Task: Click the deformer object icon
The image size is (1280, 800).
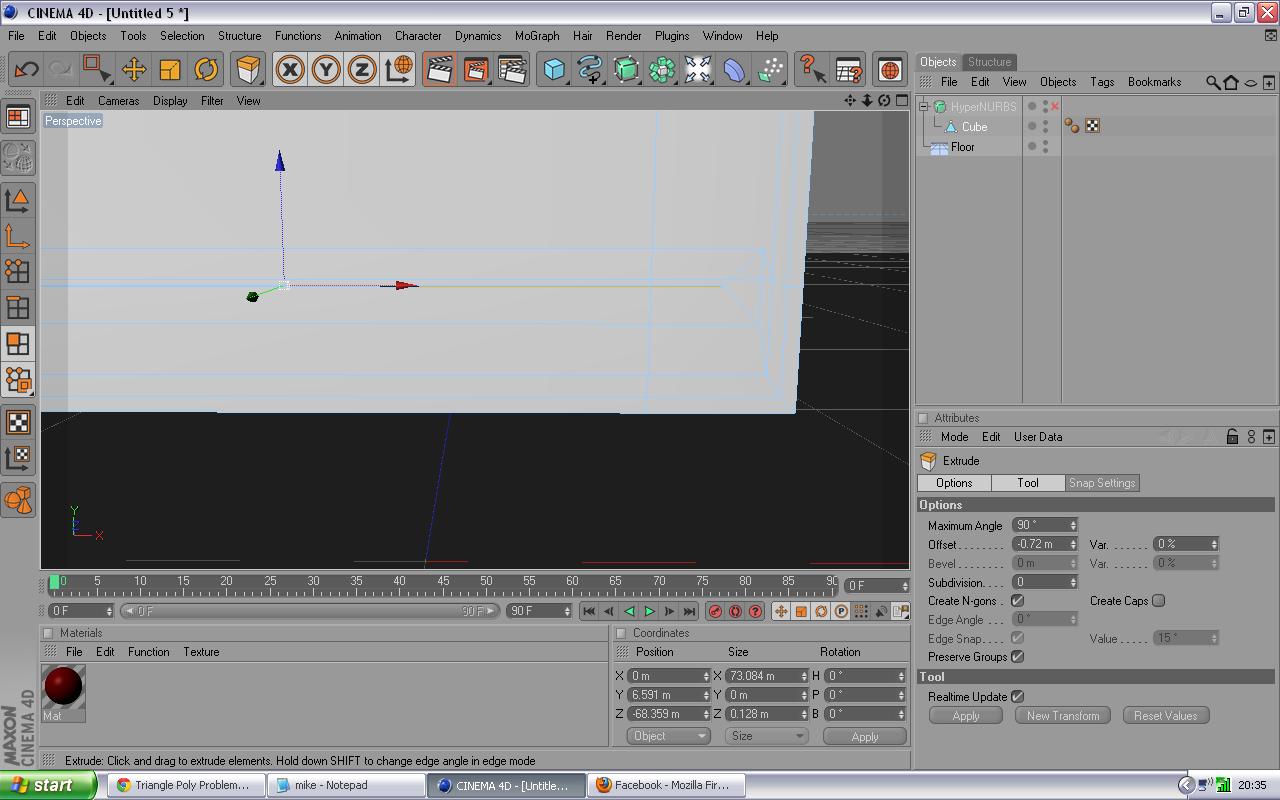Action: coord(734,69)
